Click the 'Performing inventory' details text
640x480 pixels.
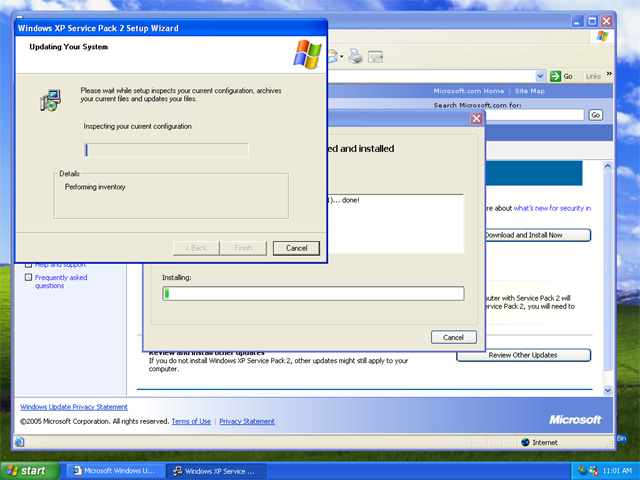pos(95,187)
